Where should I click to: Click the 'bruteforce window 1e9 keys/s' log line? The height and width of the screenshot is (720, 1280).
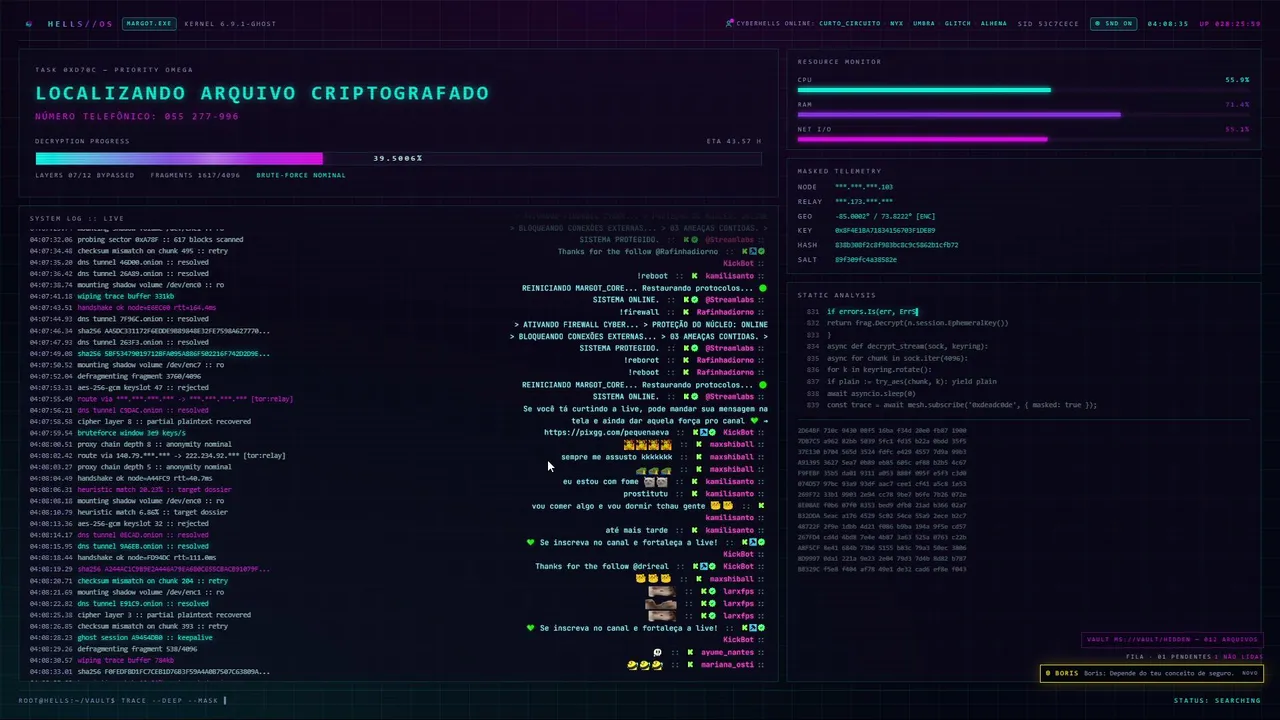(x=107, y=433)
